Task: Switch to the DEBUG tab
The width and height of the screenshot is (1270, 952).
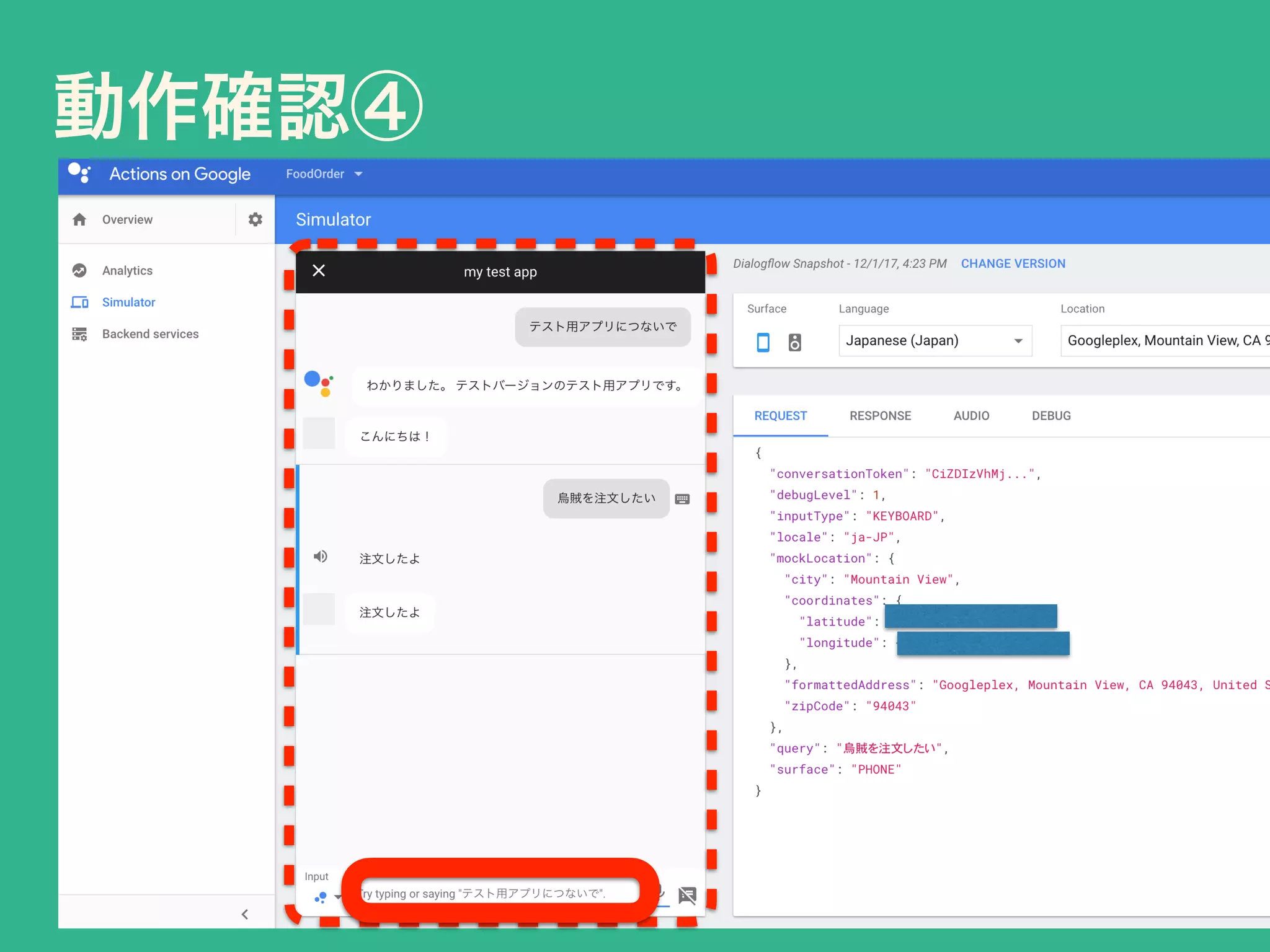Action: click(x=1051, y=416)
